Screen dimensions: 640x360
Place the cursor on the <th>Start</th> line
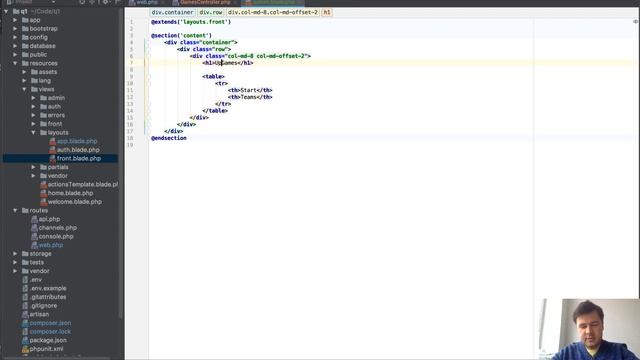[250, 90]
